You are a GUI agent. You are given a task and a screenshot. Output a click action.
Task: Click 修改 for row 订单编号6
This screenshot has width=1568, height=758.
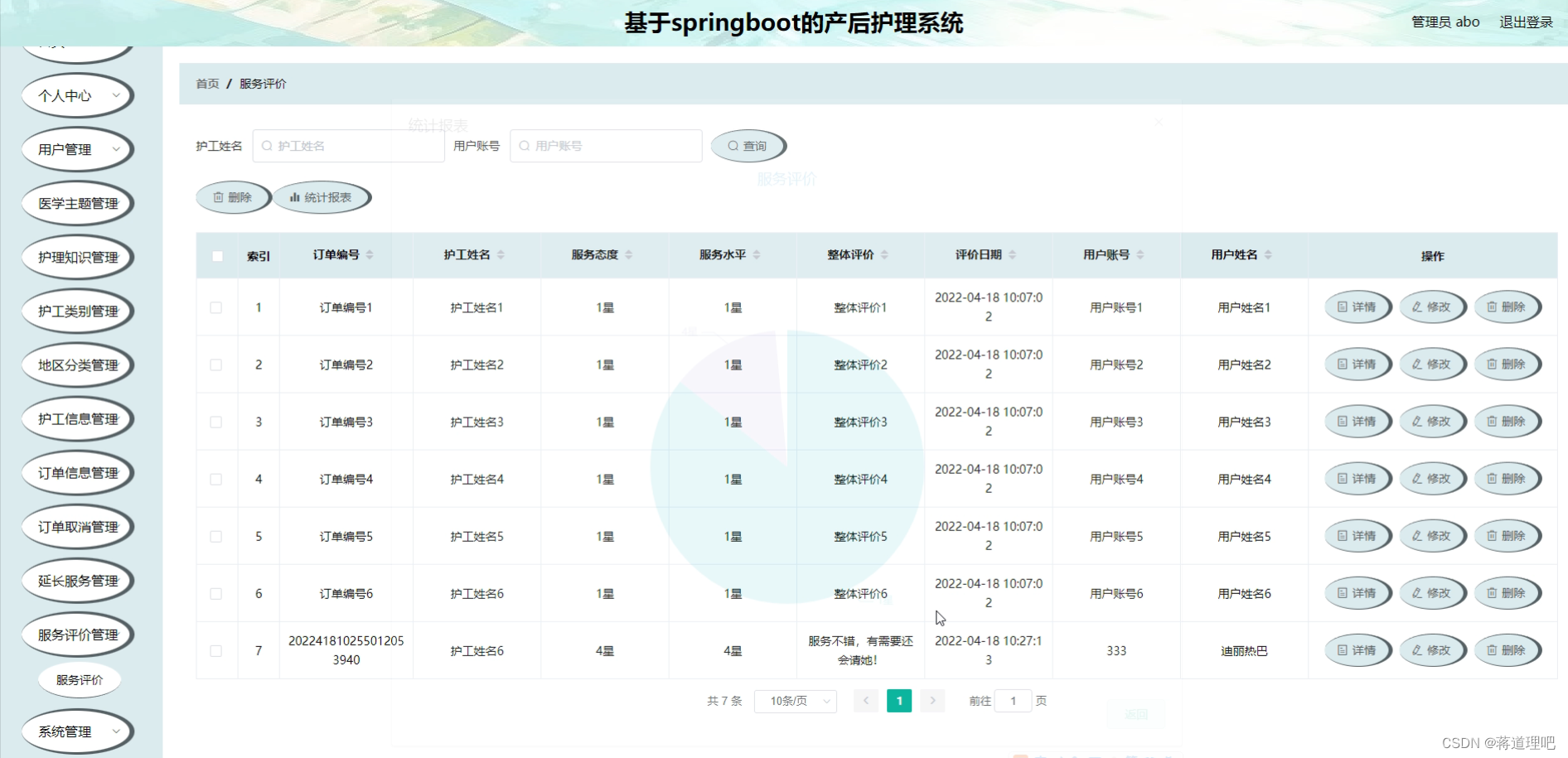coord(1431,592)
